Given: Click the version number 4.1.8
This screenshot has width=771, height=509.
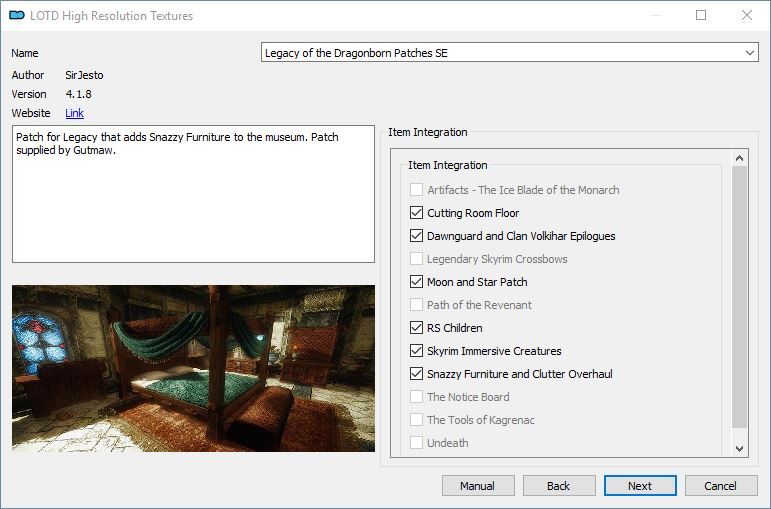Looking at the screenshot, I should 79,94.
